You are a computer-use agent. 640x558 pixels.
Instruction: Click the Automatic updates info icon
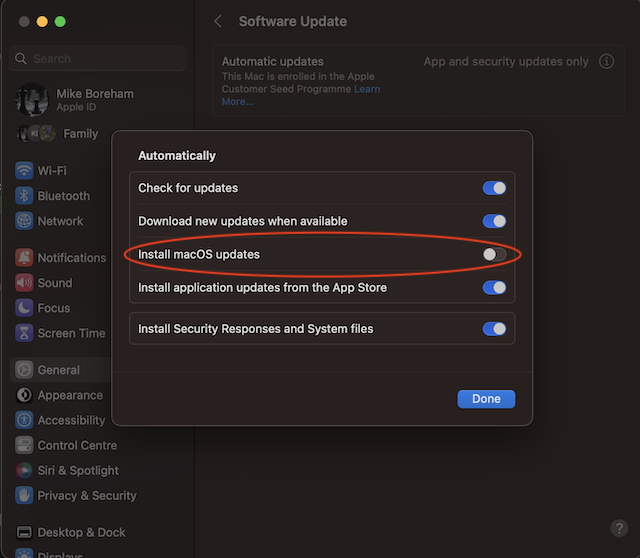(606, 61)
